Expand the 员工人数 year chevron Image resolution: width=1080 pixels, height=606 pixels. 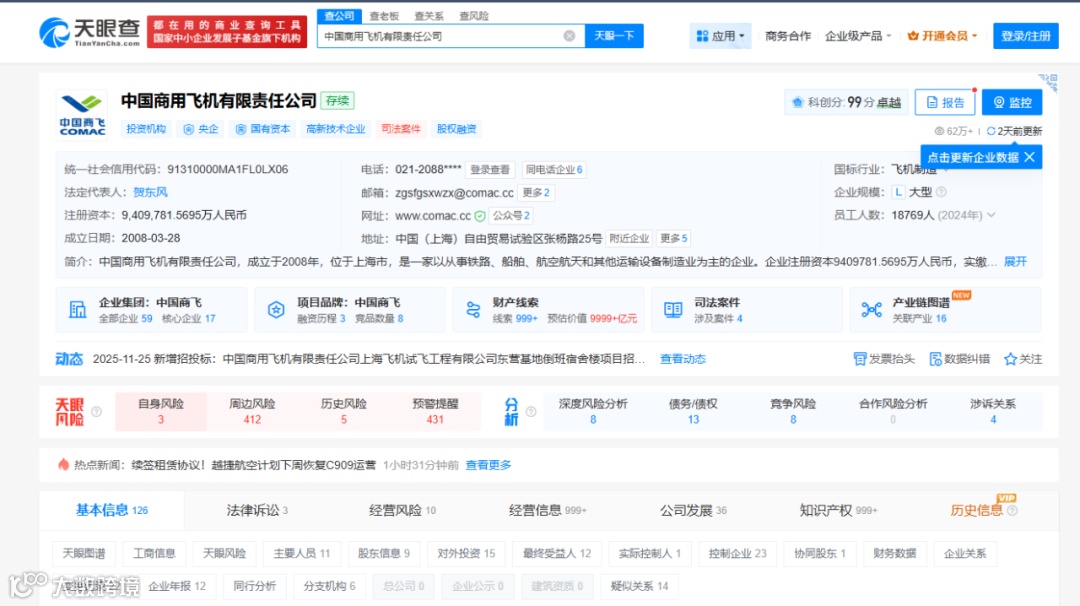click(991, 215)
